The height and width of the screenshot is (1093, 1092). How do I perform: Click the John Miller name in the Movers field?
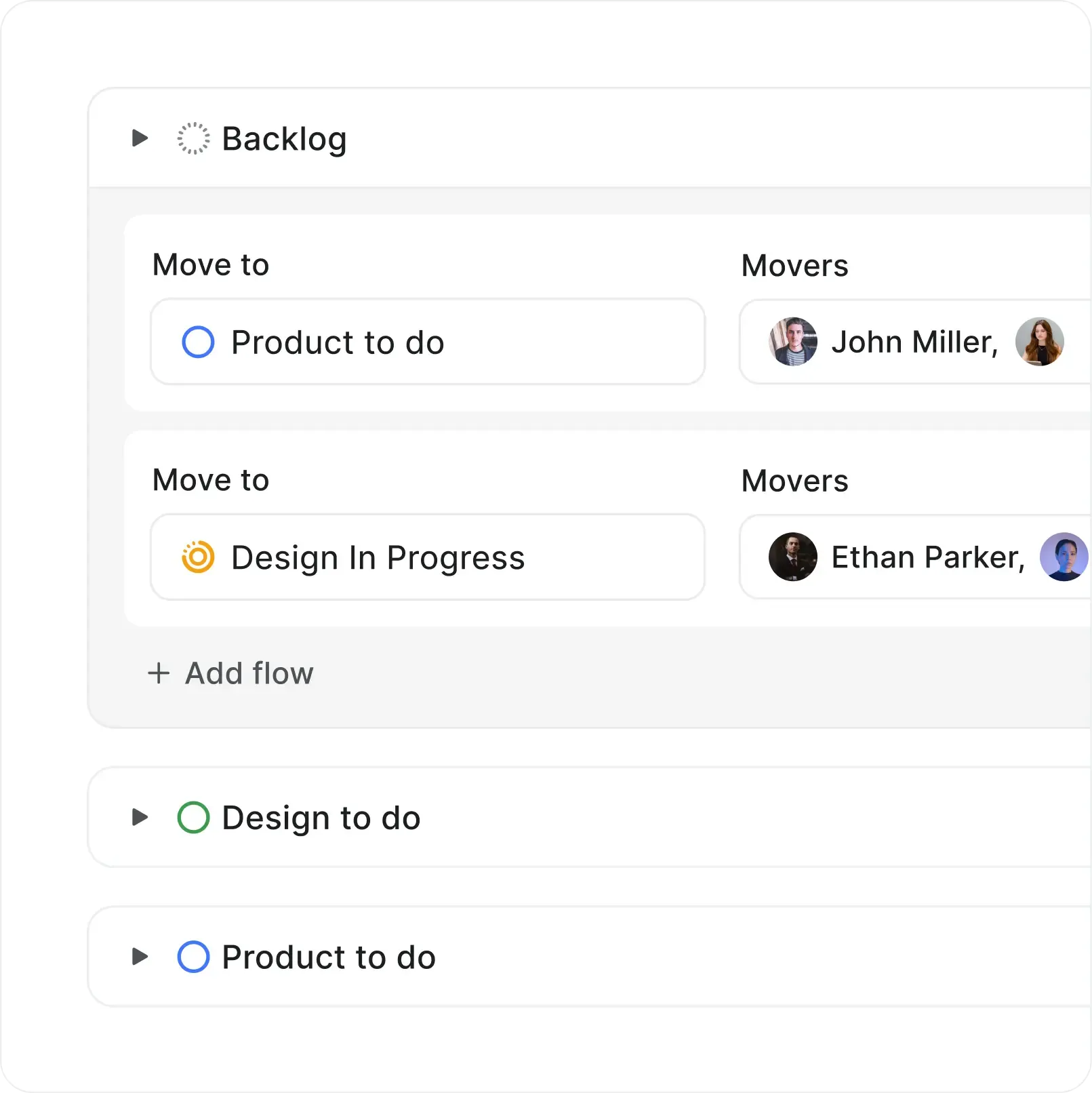point(914,342)
